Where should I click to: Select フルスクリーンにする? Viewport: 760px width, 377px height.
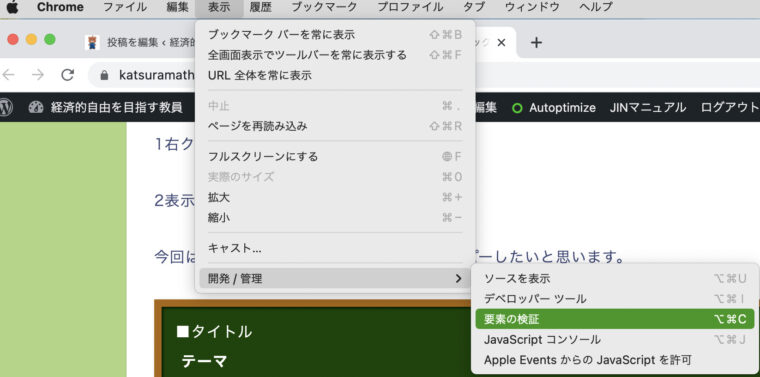pos(335,157)
